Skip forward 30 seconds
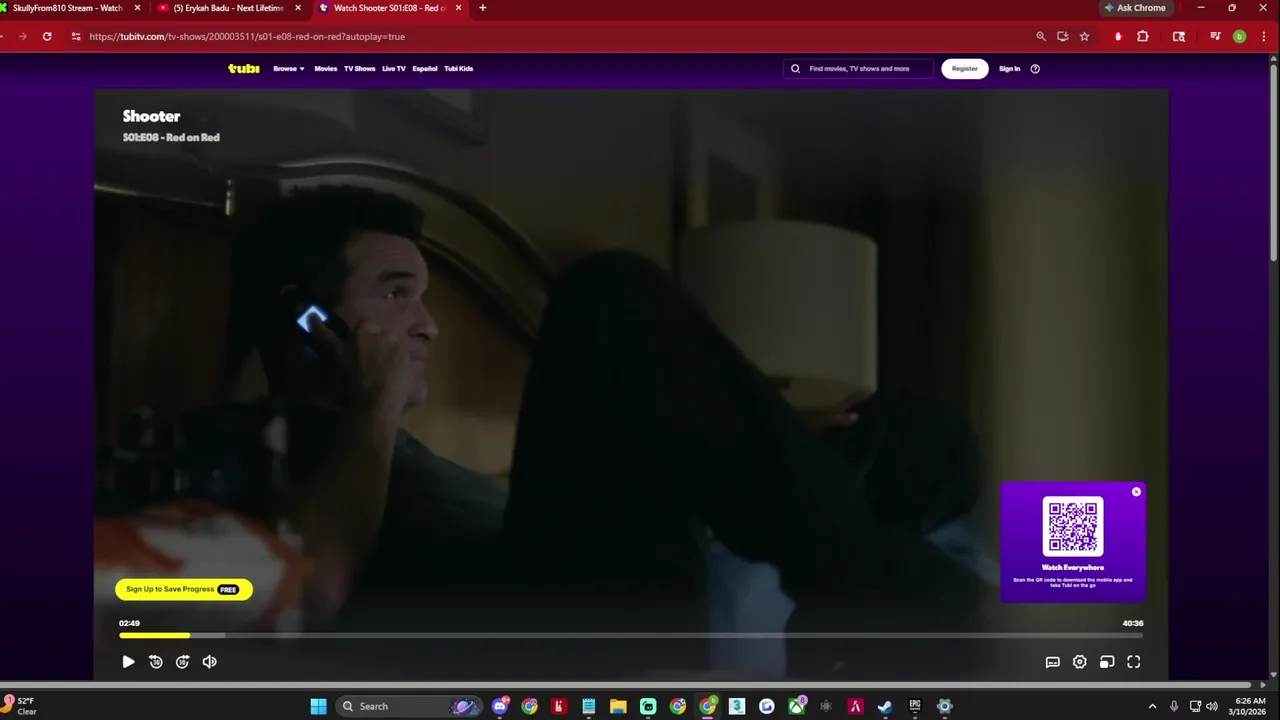 click(183, 662)
